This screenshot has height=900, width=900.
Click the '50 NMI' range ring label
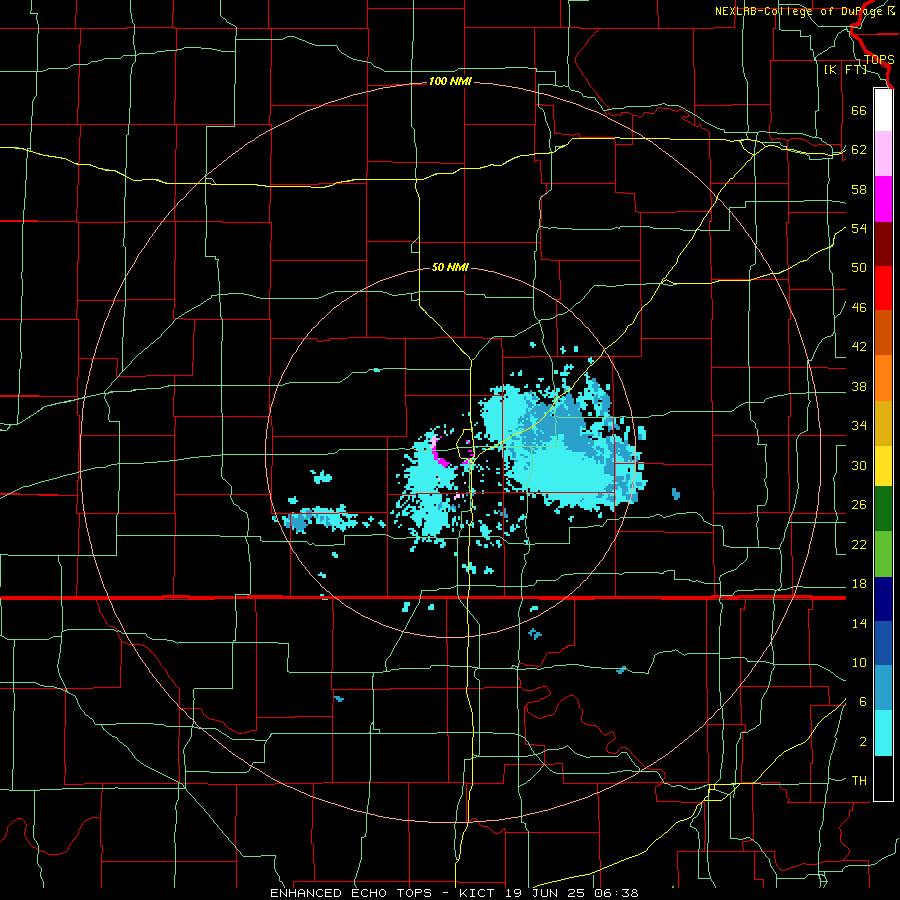450,267
